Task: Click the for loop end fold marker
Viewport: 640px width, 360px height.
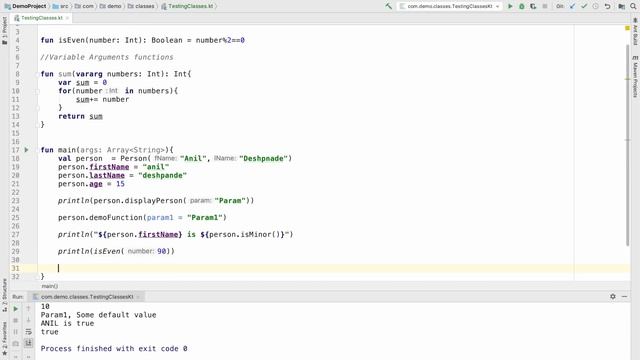Action: pyautogui.click(x=38, y=108)
